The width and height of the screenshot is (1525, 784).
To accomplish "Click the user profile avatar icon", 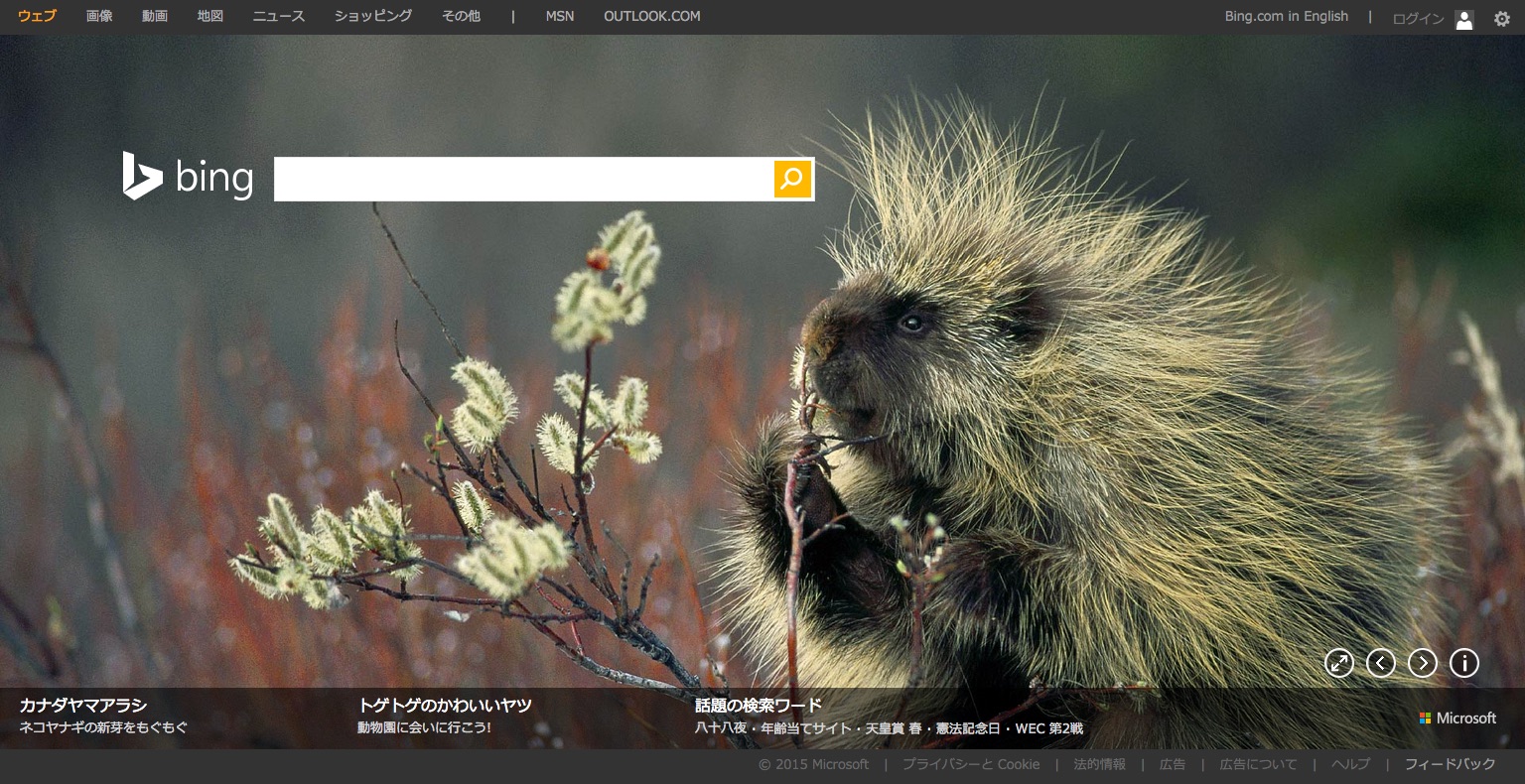I will 1464,19.
